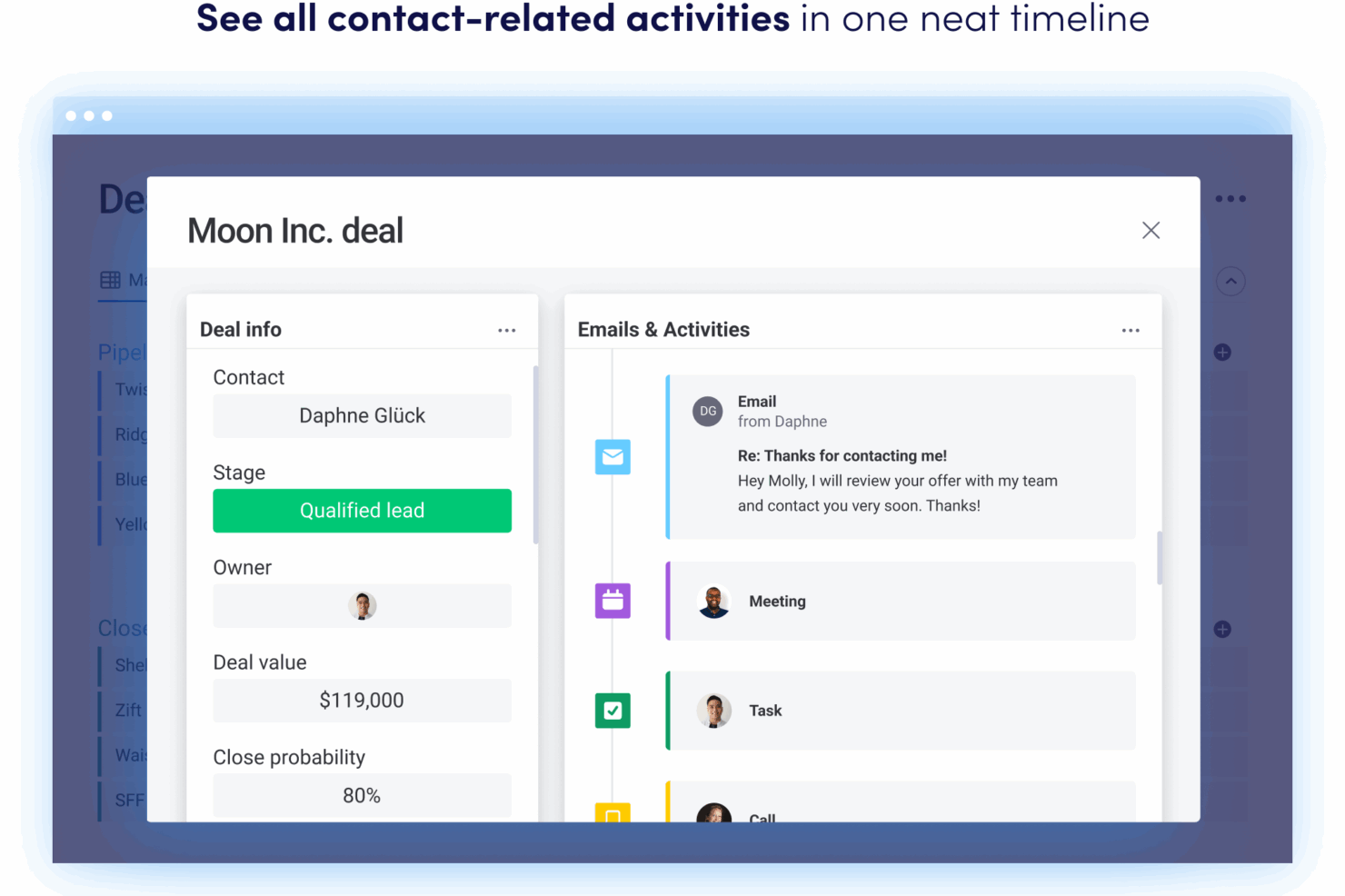1345x896 pixels.
Task: Click the purple meeting calendar icon
Action: click(x=613, y=601)
